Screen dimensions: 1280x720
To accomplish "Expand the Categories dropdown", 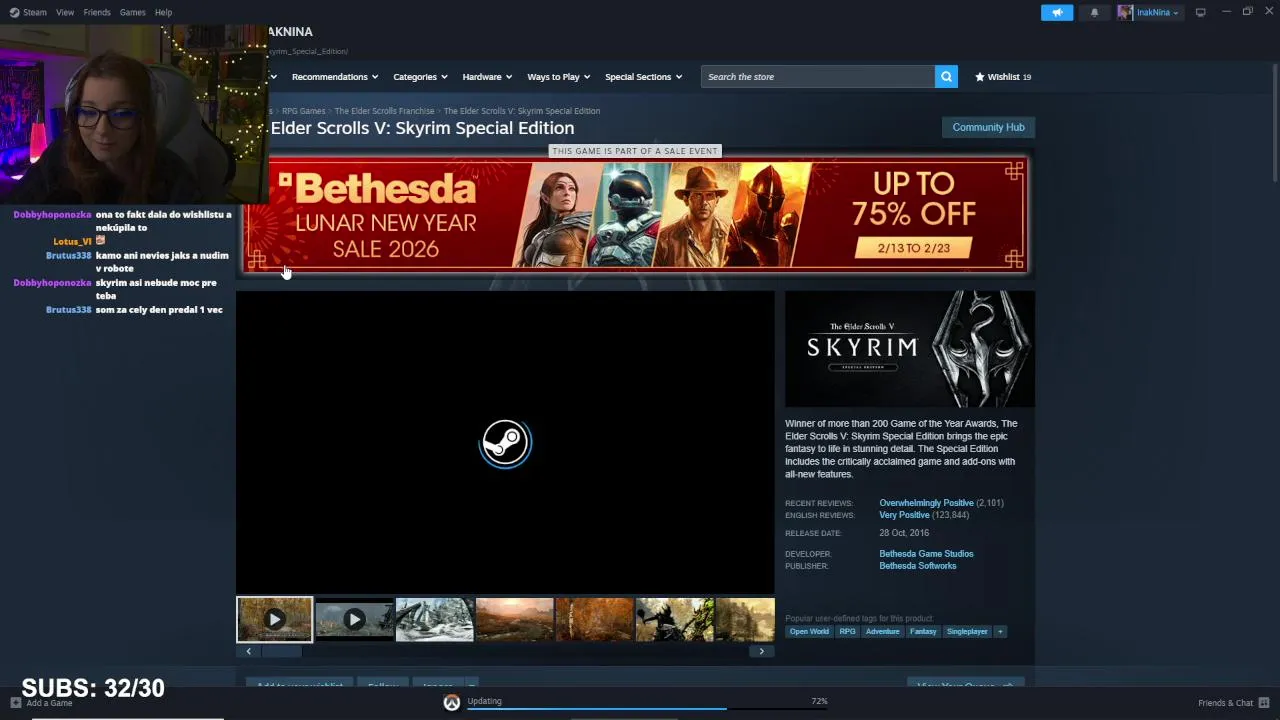I will [420, 77].
